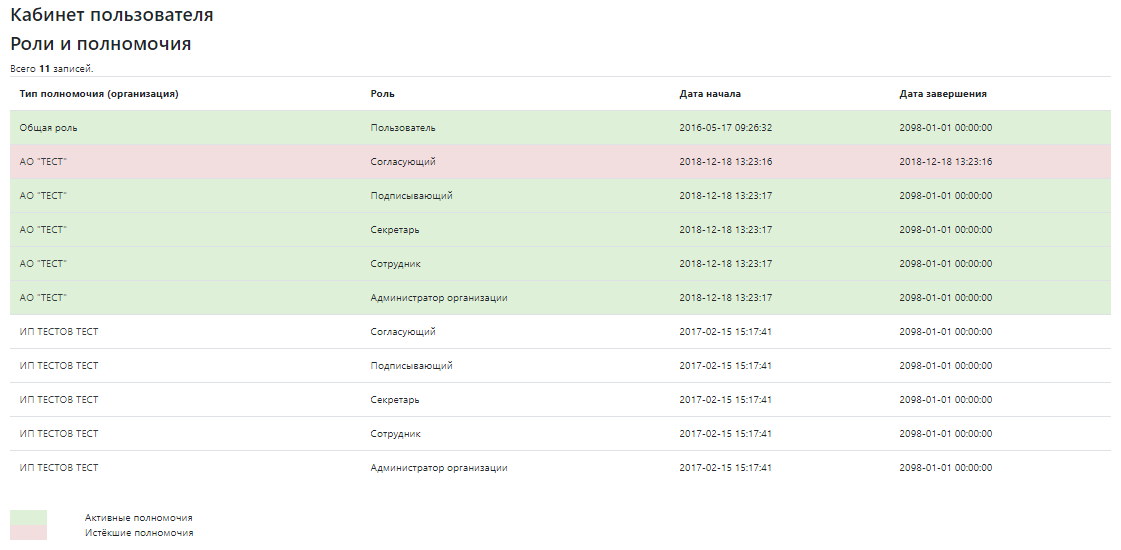
Task: Select expired Согласующий role of АО "ТЕСТ"
Action: (x=402, y=162)
